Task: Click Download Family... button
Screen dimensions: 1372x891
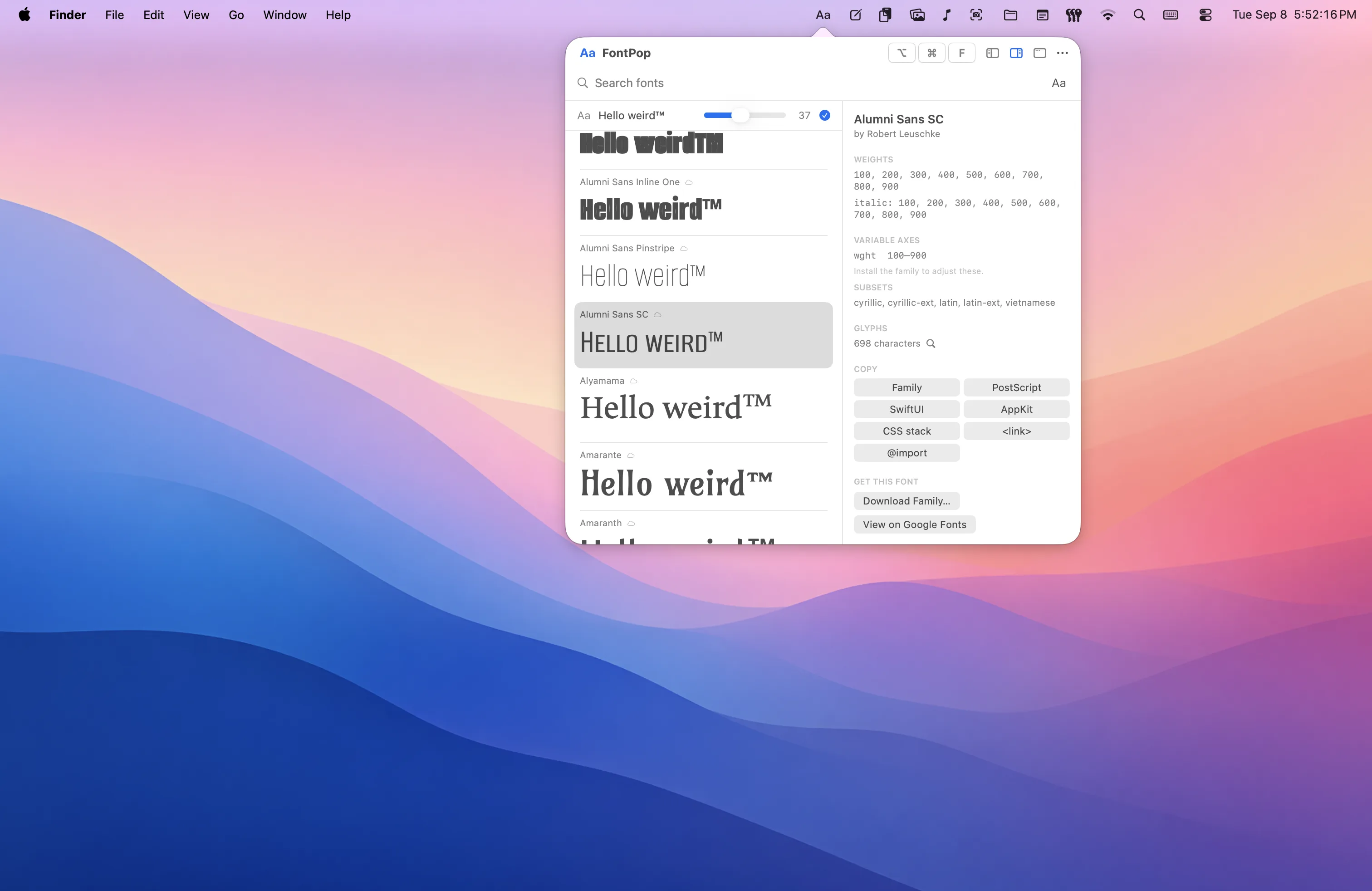Action: tap(906, 501)
